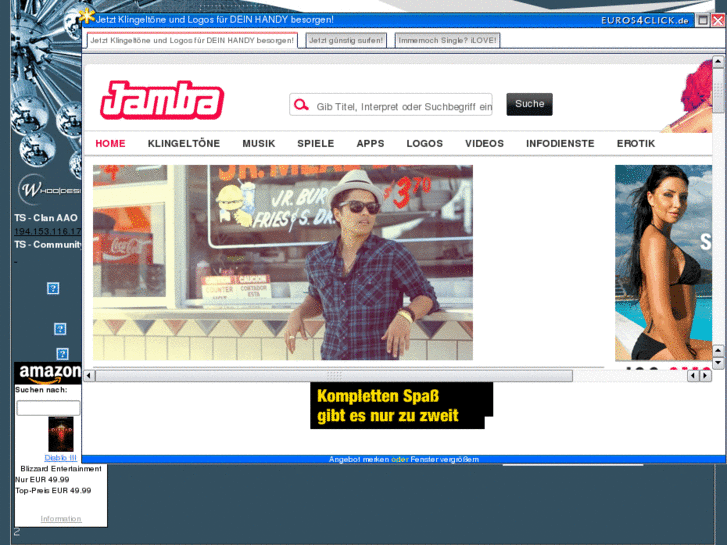
Task: Click the 'Angebot merken' link
Action: [x=359, y=459]
